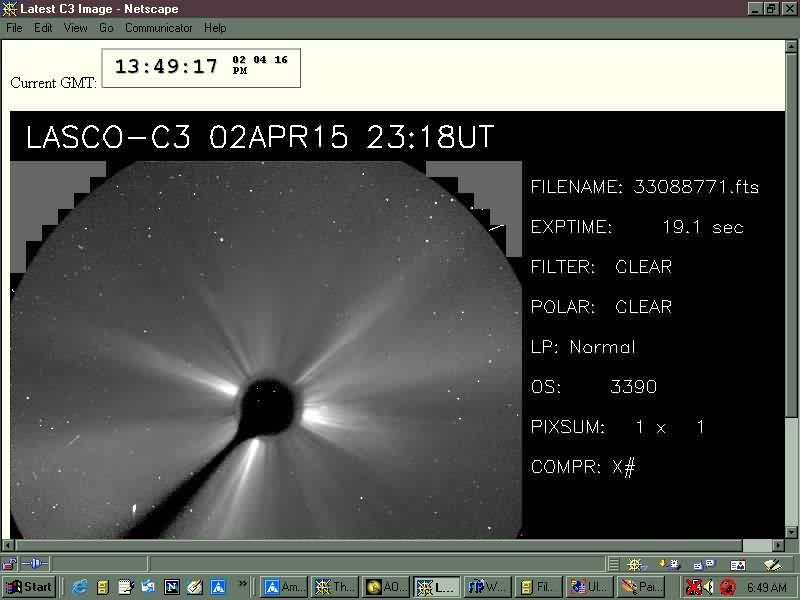Switch to the "Pai..." taskbar window
The width and height of the screenshot is (800, 600).
coord(641,587)
